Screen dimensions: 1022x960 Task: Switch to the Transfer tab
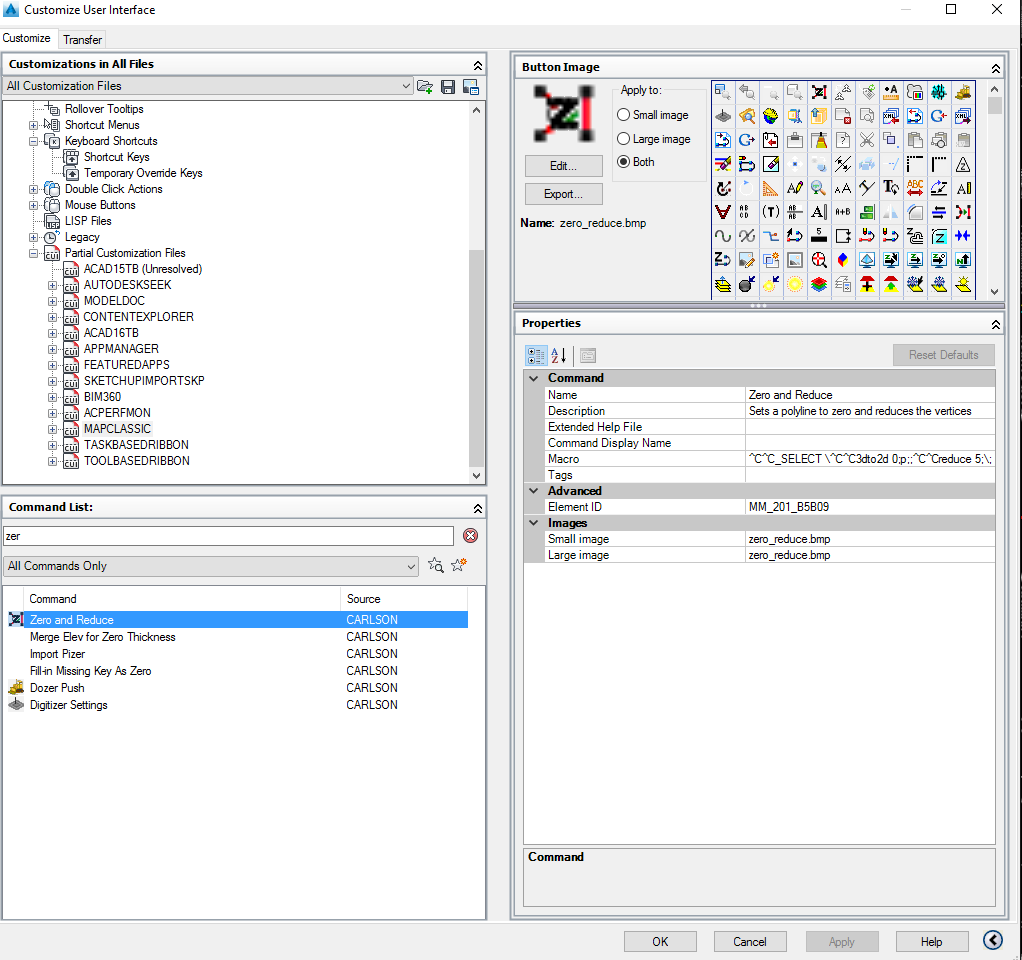tap(82, 39)
